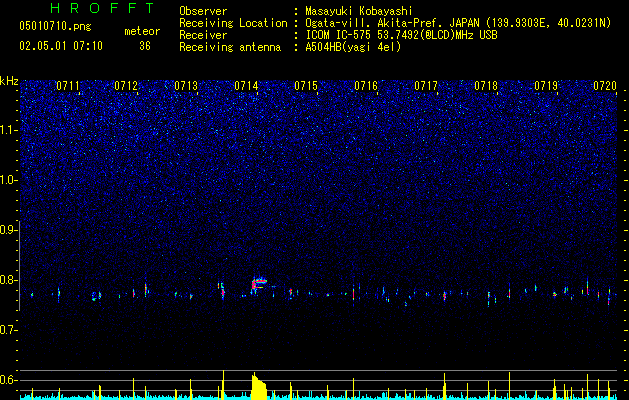Click the 1.1 frequency axis label
Screen dimensions: 629x400
click(x=9, y=130)
